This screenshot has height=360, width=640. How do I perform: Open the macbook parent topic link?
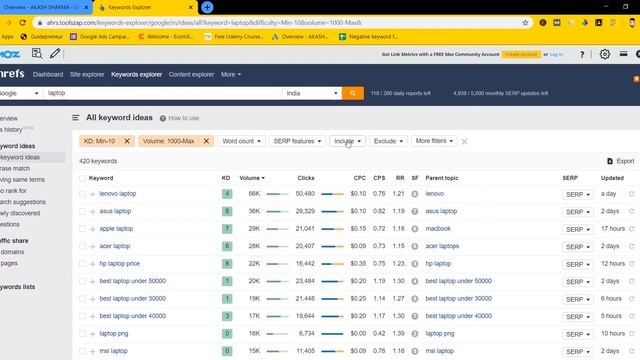click(438, 229)
